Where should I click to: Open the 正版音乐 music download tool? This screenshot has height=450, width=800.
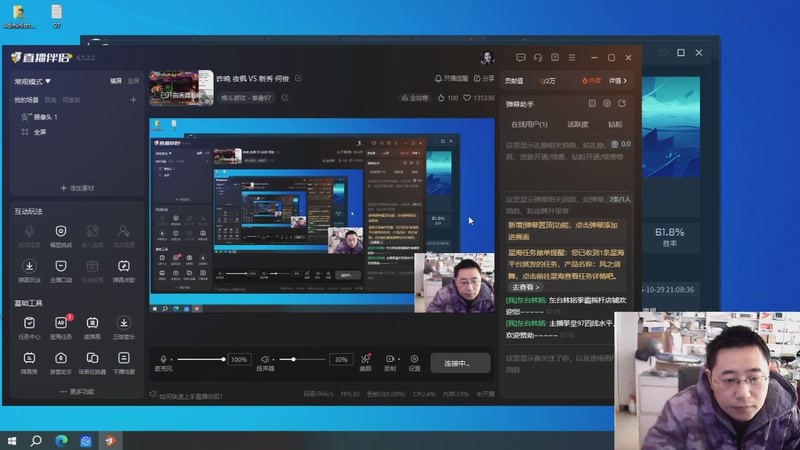(123, 327)
